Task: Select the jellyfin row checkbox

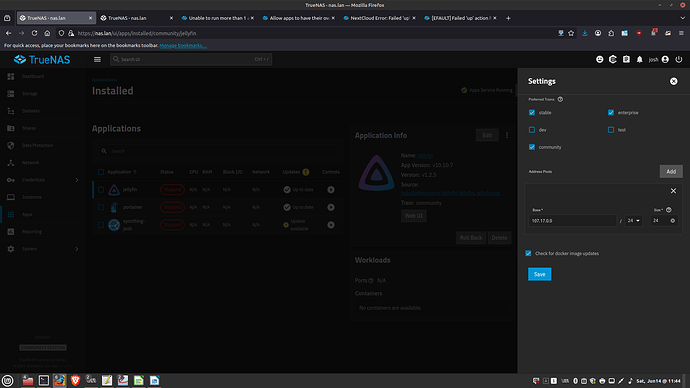Action: pyautogui.click(x=101, y=190)
